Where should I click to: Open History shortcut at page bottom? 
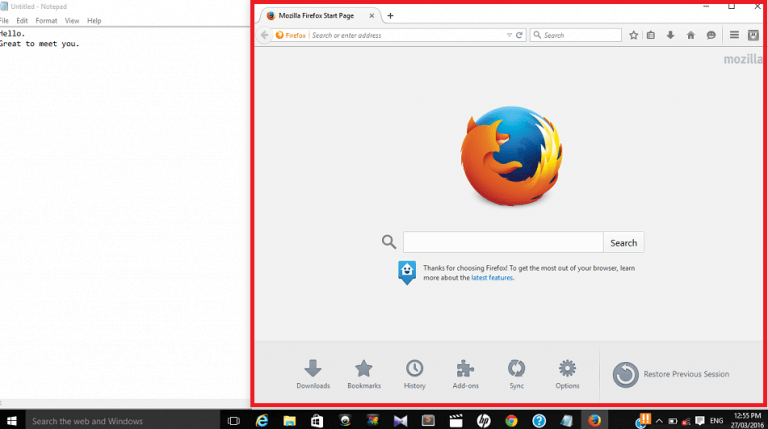[414, 375]
